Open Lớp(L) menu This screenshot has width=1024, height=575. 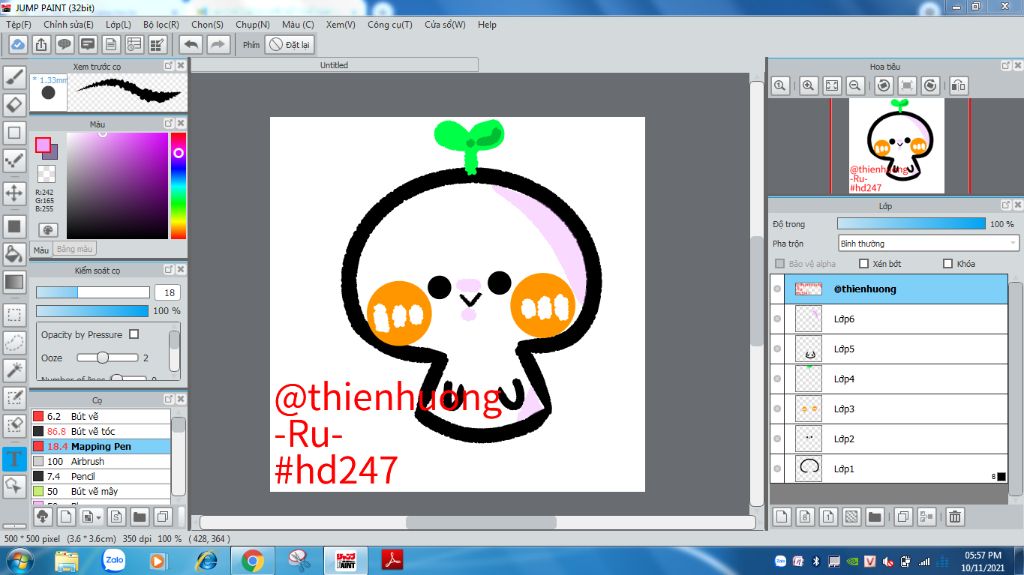tap(118, 24)
